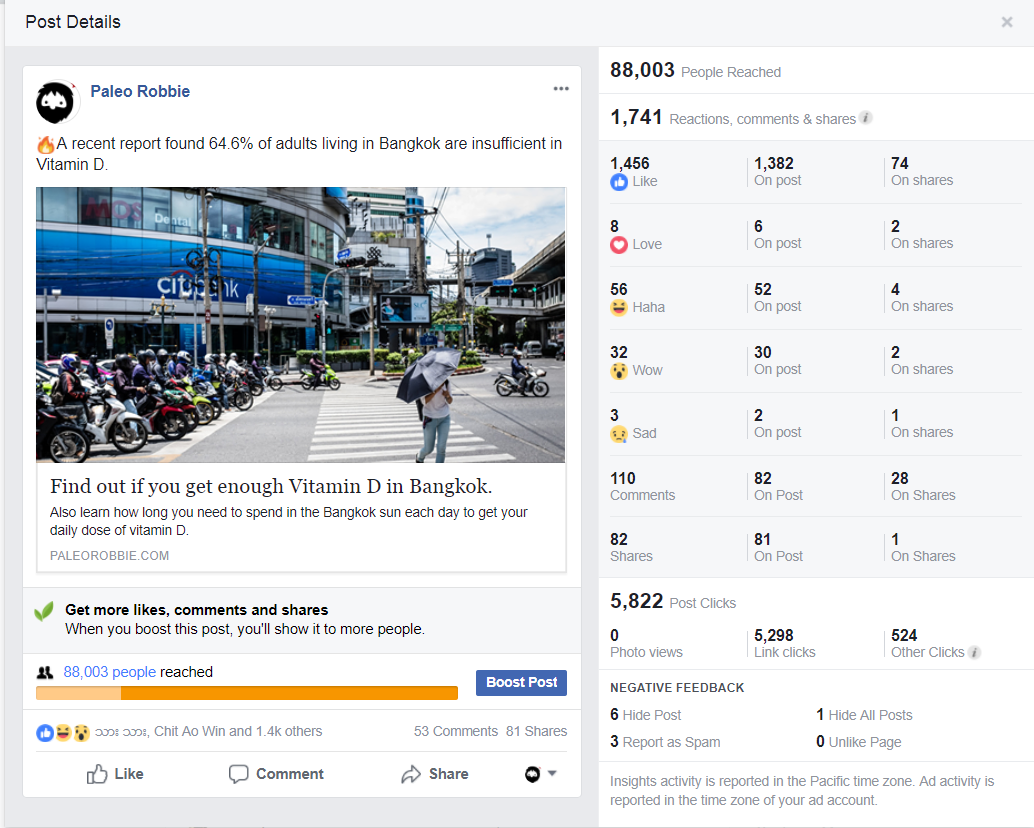
Task: Expand the post-as identity dropdown arrow
Action: [552, 774]
